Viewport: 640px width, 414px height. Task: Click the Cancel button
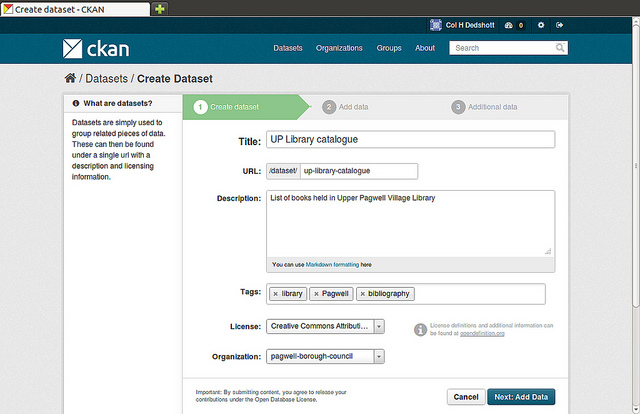click(466, 397)
